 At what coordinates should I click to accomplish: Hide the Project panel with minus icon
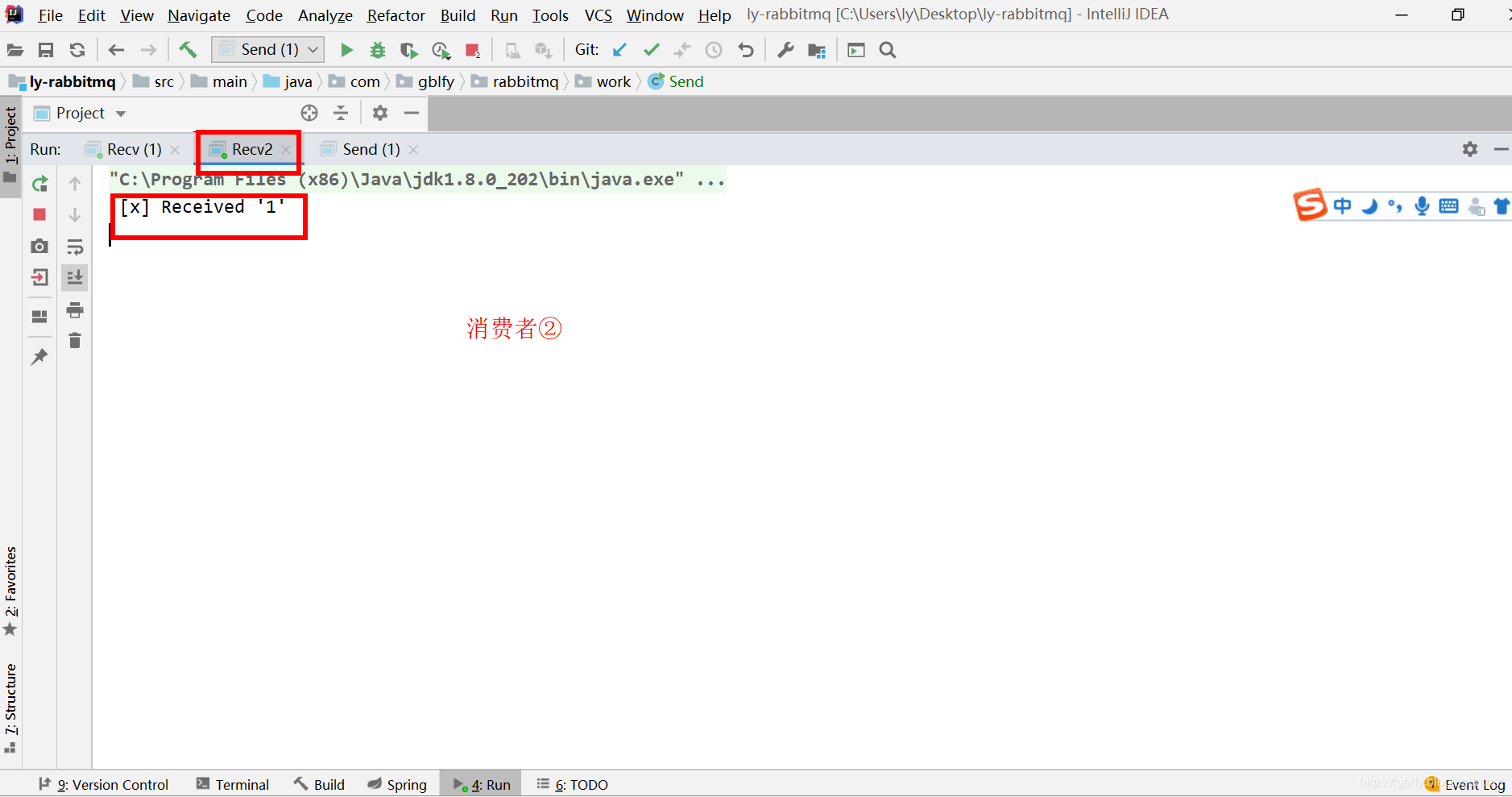[x=412, y=113]
